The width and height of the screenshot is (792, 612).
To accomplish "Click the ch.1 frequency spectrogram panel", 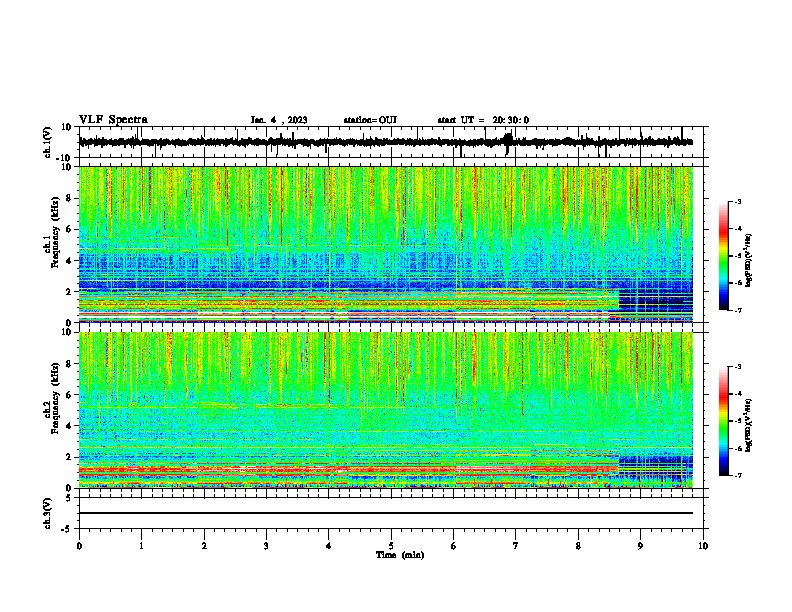I will [386, 244].
